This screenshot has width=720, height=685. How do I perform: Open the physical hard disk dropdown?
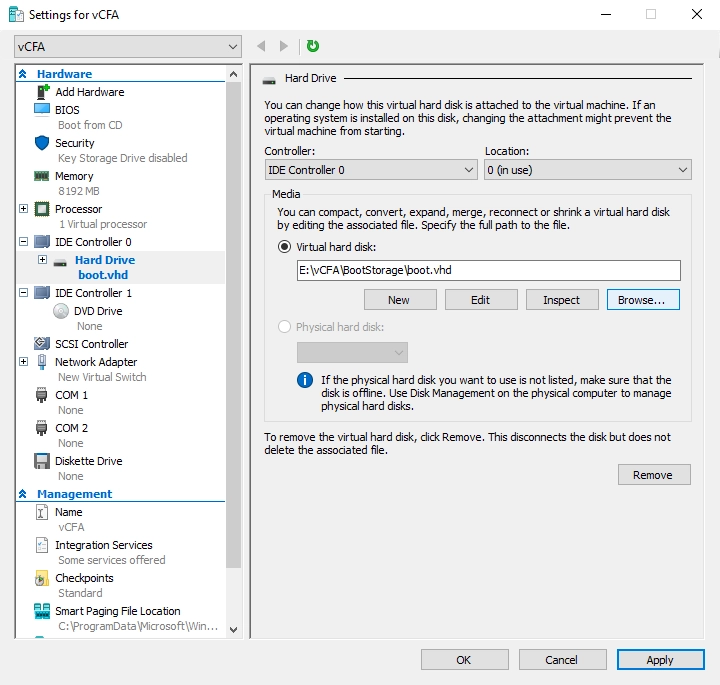[x=352, y=353]
